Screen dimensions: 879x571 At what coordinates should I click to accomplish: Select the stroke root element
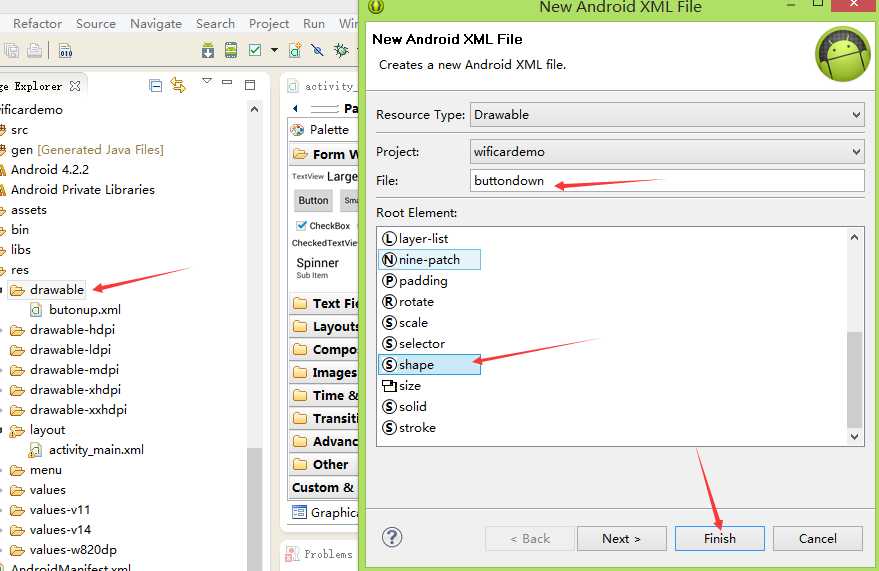(409, 428)
